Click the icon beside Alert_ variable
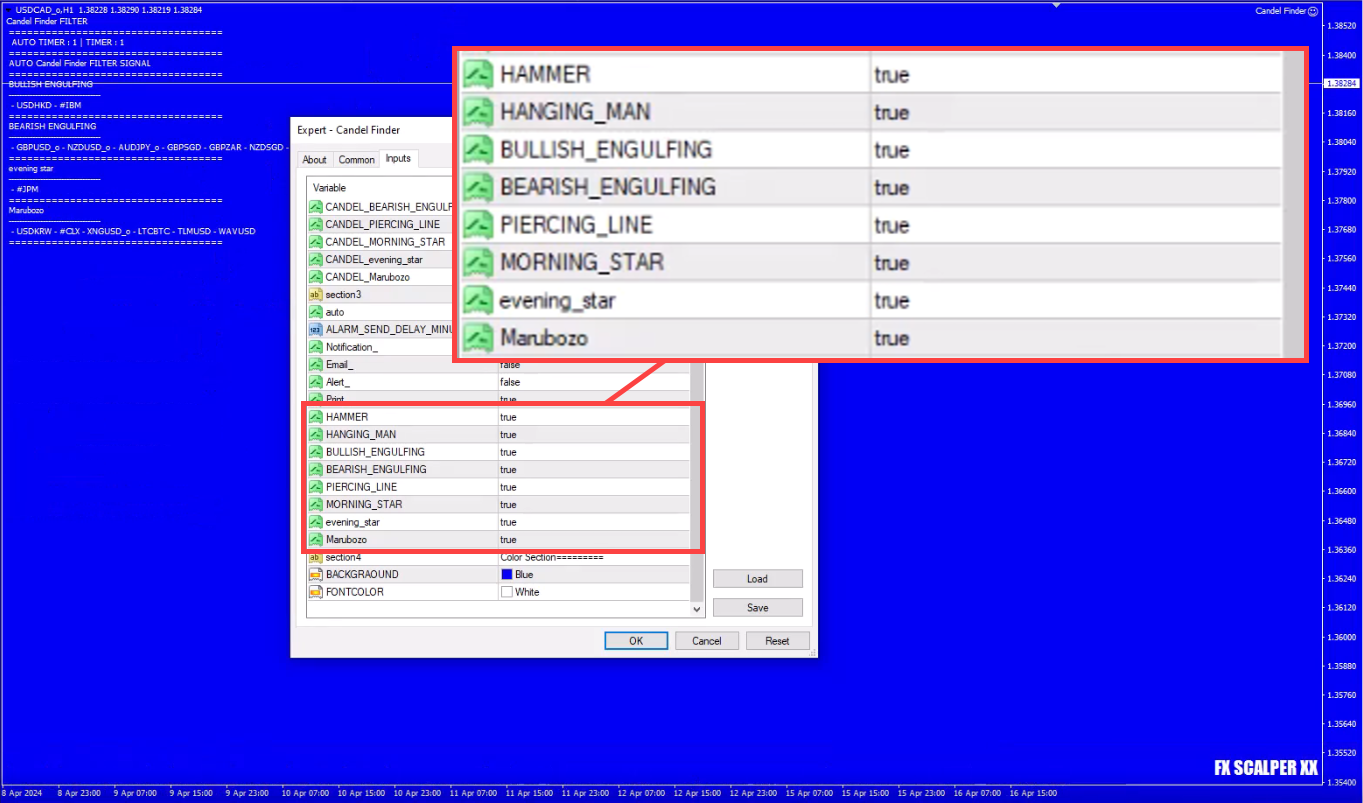This screenshot has height=803, width=1363. pyautogui.click(x=315, y=382)
